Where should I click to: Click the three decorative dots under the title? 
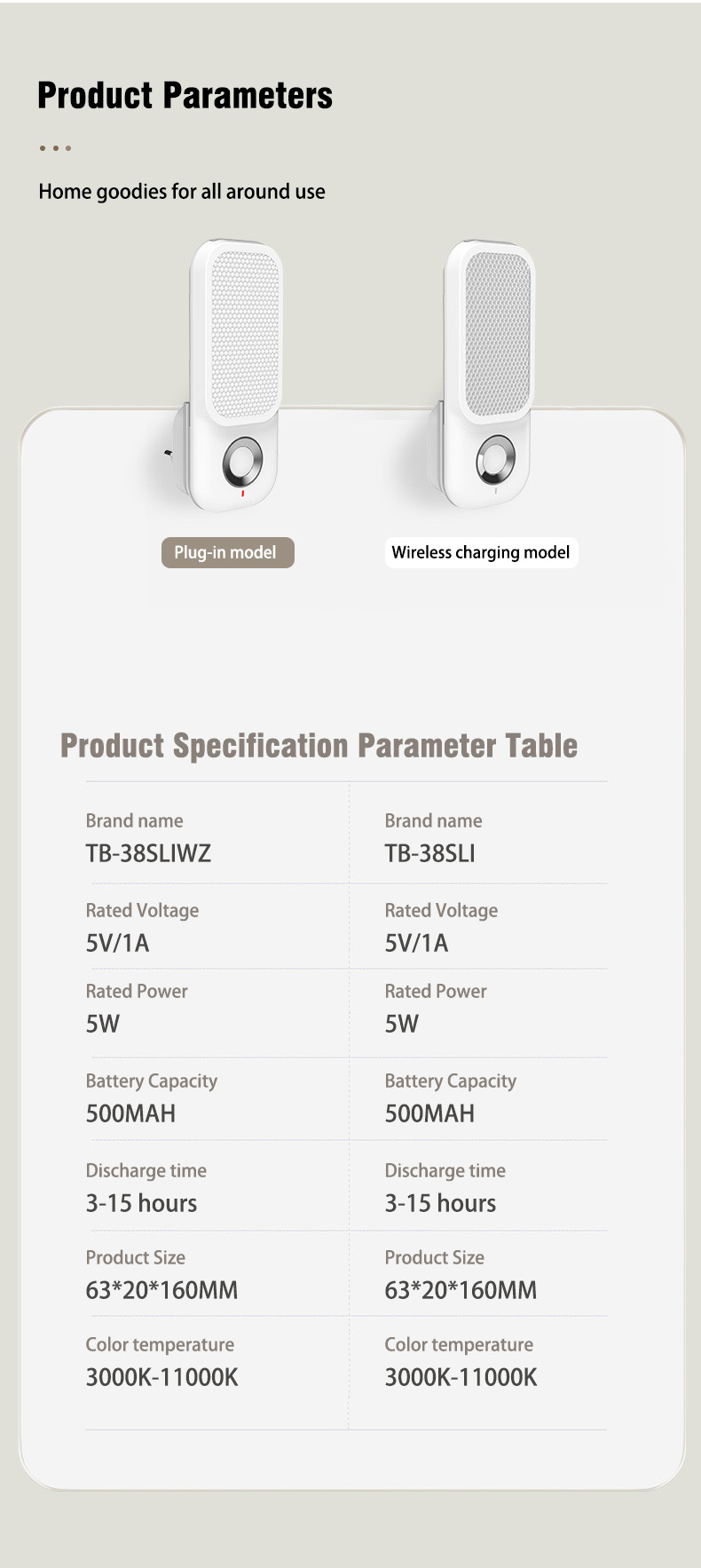(55, 148)
